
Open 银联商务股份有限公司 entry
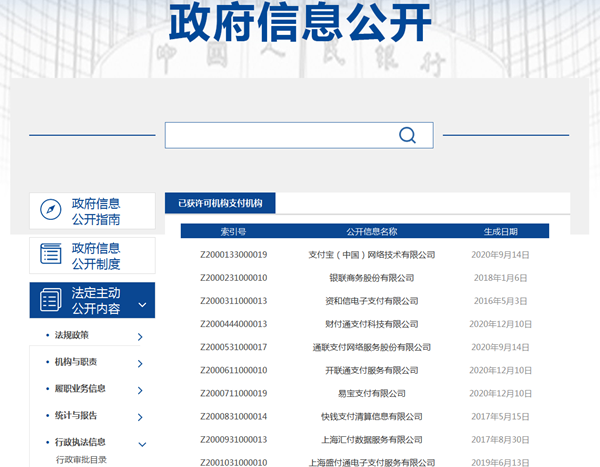click(372, 278)
